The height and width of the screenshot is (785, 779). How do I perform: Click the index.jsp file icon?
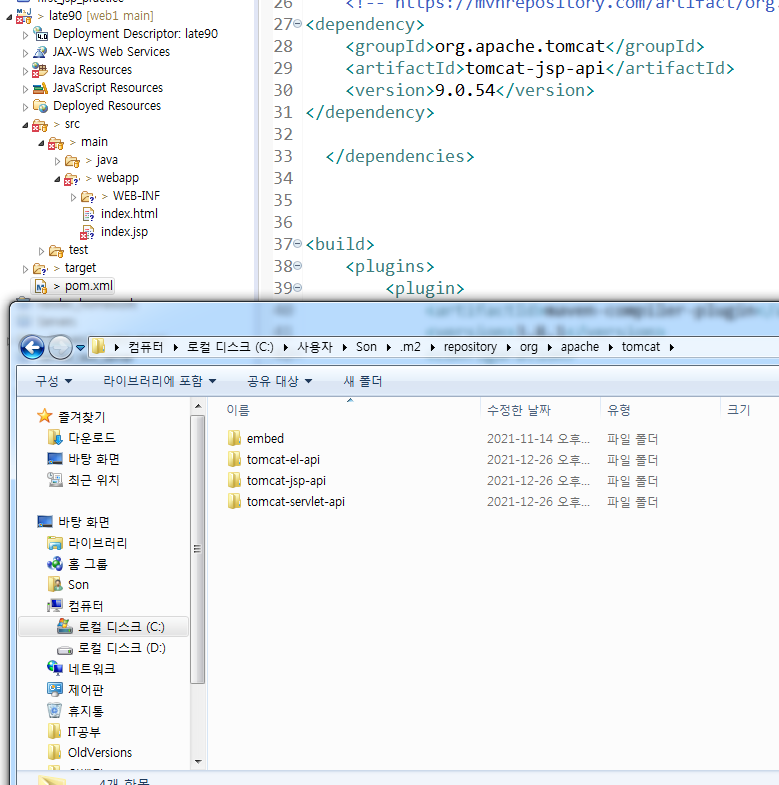tap(87, 232)
